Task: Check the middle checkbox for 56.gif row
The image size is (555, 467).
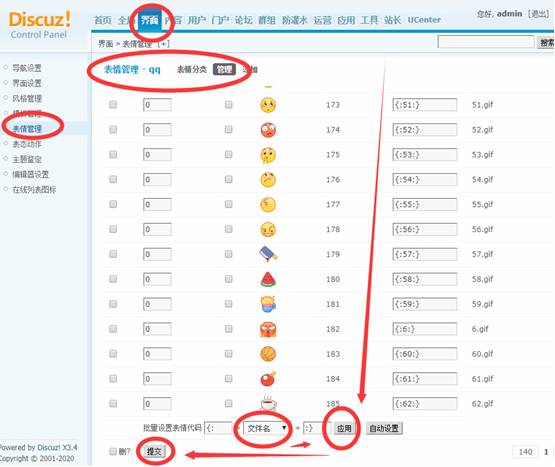Action: [229, 229]
